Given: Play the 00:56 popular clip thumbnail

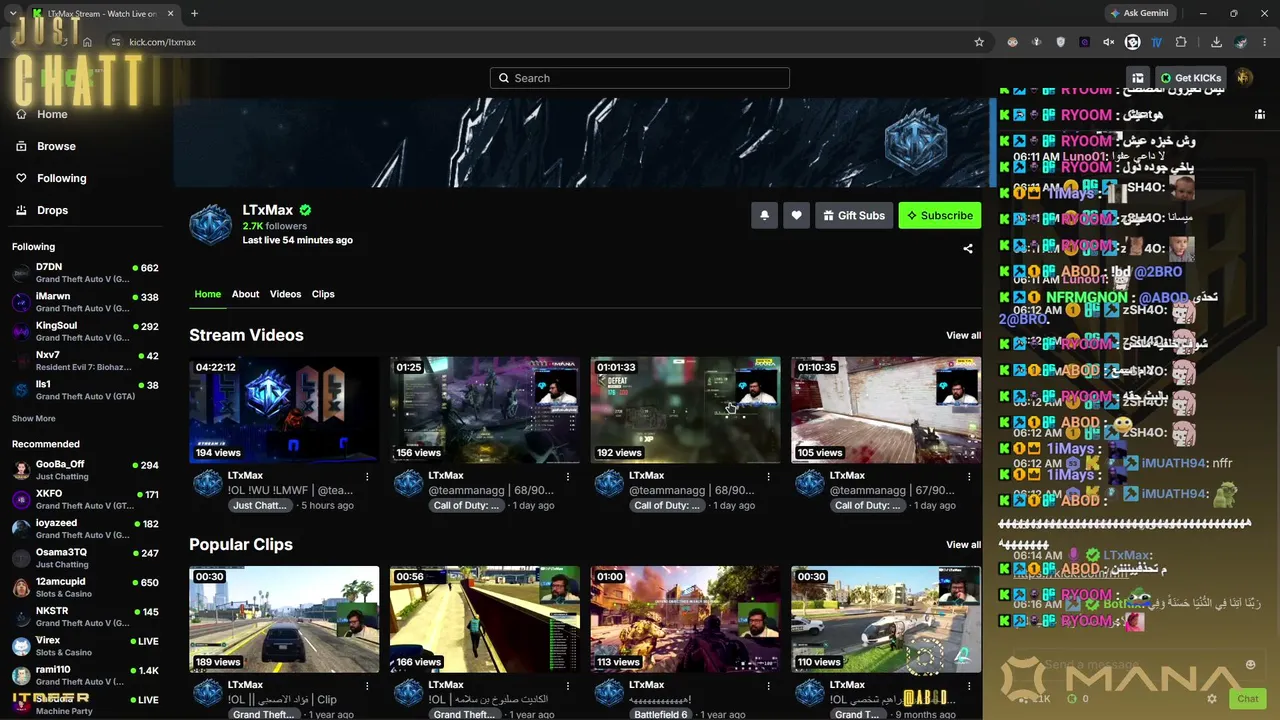Looking at the screenshot, I should 485,619.
